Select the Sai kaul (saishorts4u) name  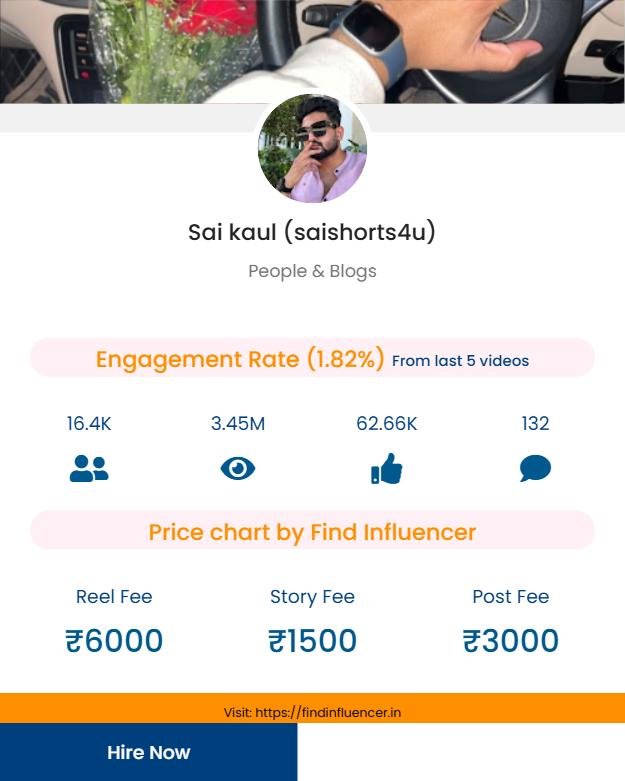312,233
